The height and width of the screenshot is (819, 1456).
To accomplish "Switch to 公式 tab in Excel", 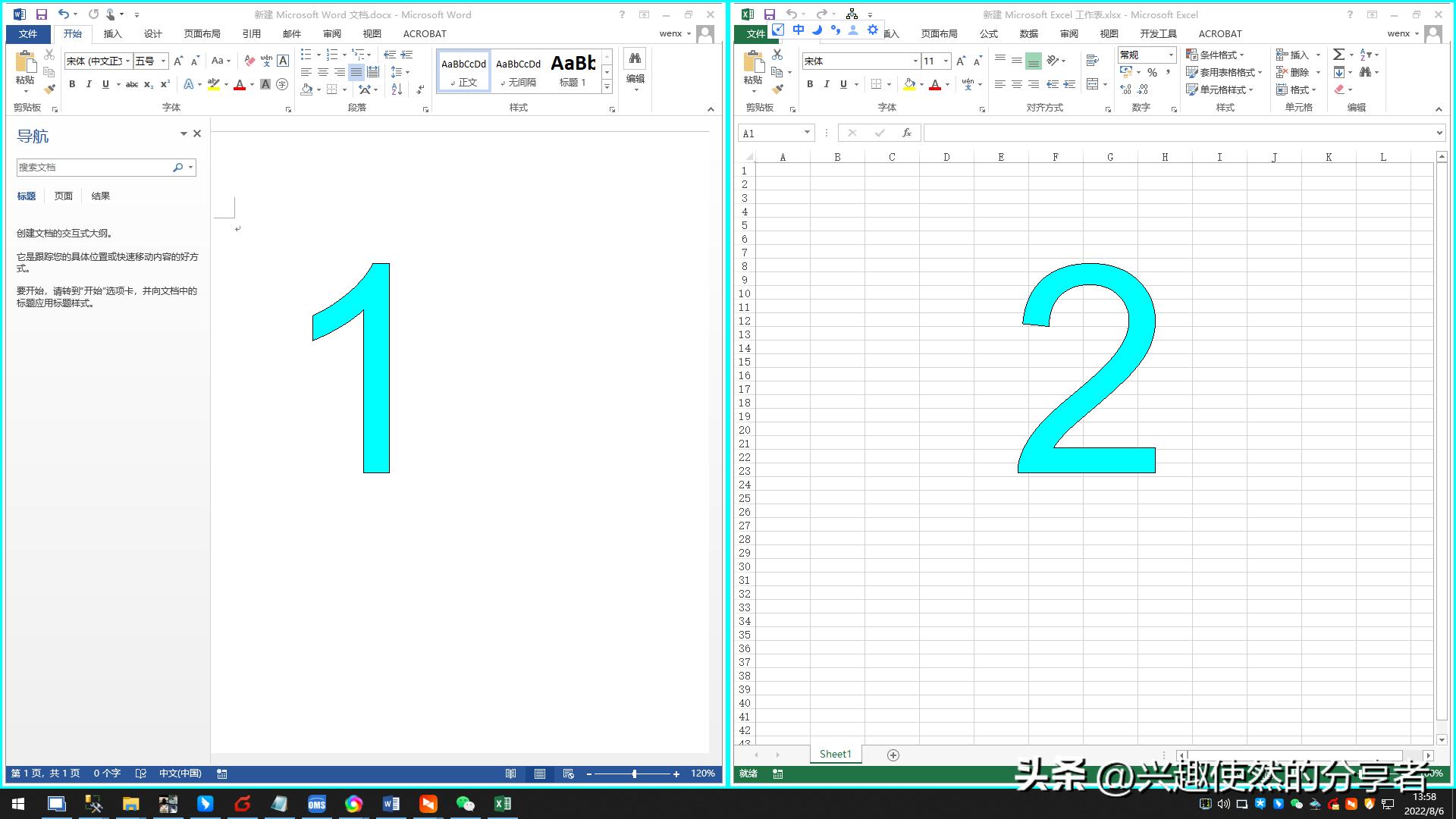I will point(988,33).
